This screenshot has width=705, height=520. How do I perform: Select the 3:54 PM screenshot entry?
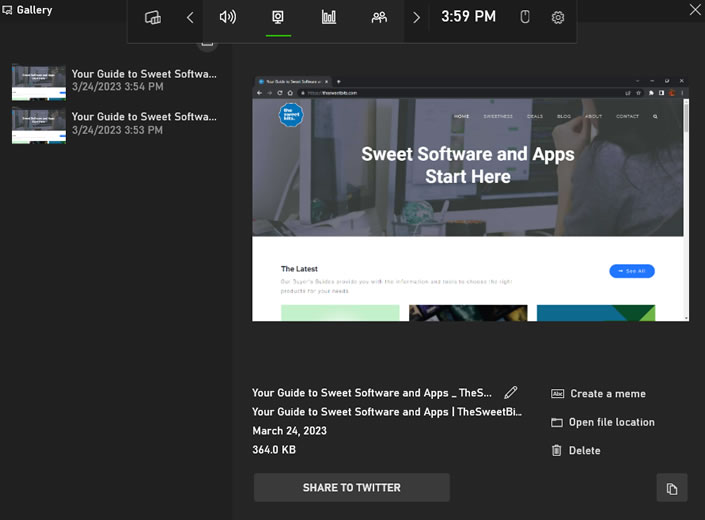pos(115,81)
